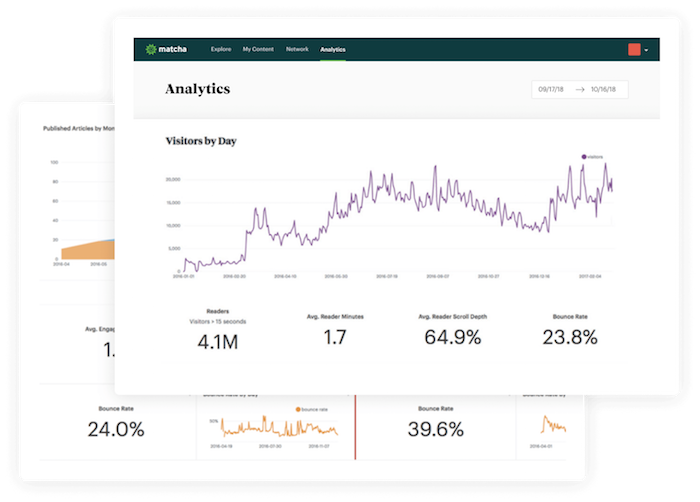The height and width of the screenshot is (502, 700).
Task: Click the red user avatar square
Action: [634, 49]
